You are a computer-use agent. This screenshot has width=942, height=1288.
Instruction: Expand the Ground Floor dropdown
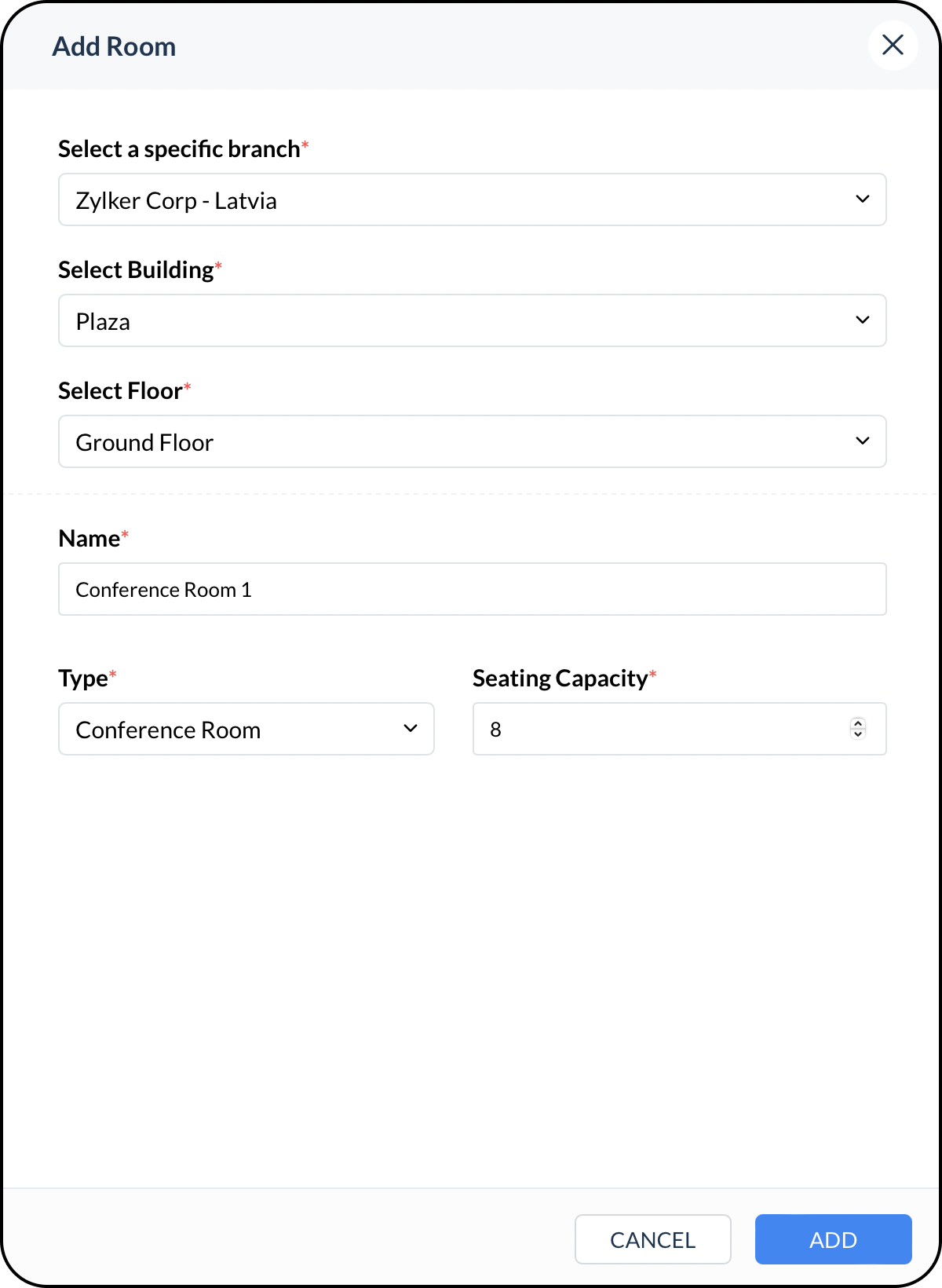pyautogui.click(x=473, y=441)
